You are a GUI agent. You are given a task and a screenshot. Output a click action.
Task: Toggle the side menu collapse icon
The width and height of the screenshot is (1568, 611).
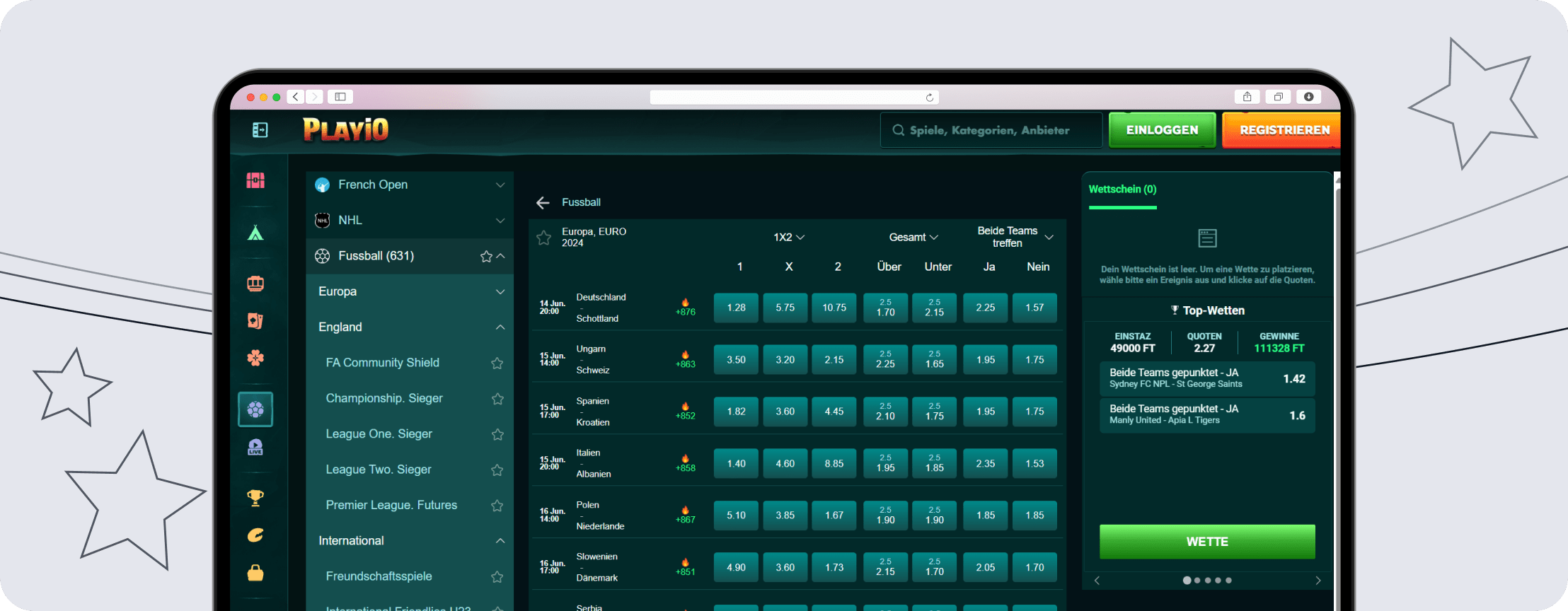coord(260,129)
